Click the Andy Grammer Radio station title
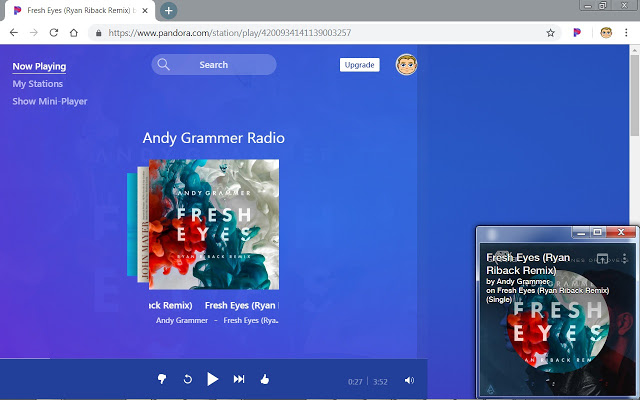The image size is (640, 400). (x=213, y=138)
